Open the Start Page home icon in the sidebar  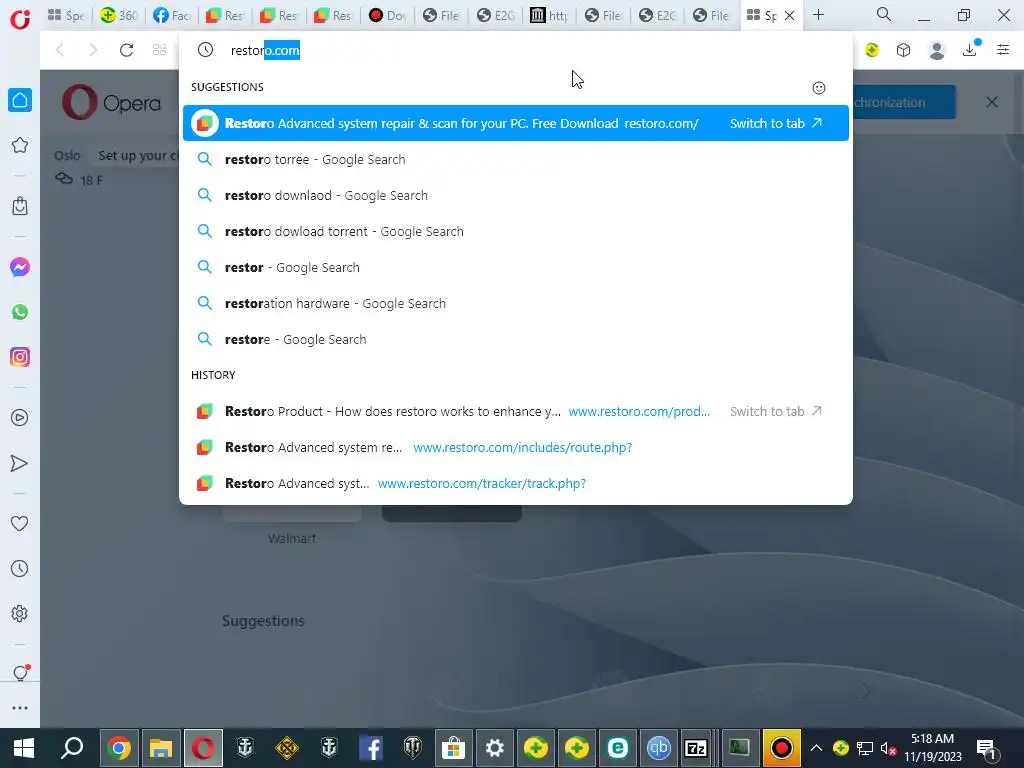point(20,100)
